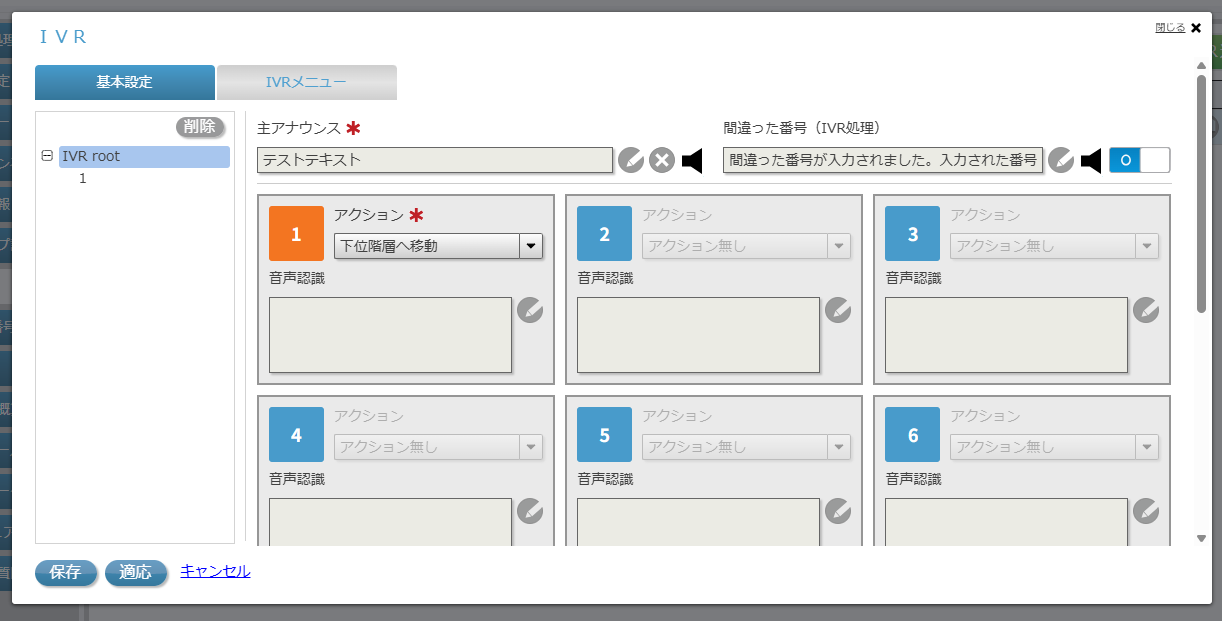The width and height of the screenshot is (1222, 621).
Task: Clear the main announcement with the X icon
Action: click(x=661, y=159)
